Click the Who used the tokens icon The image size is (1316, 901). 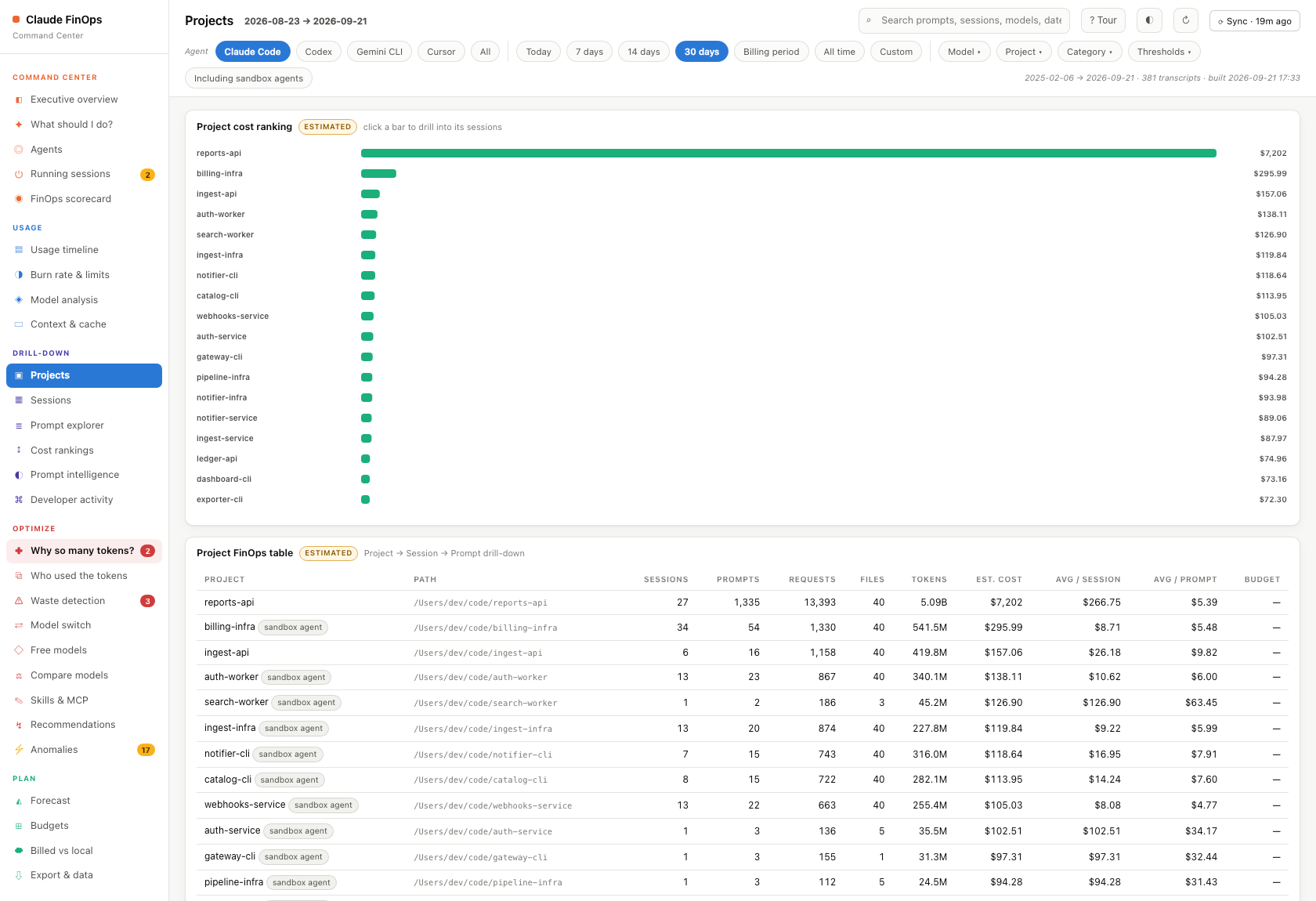[x=19, y=576]
